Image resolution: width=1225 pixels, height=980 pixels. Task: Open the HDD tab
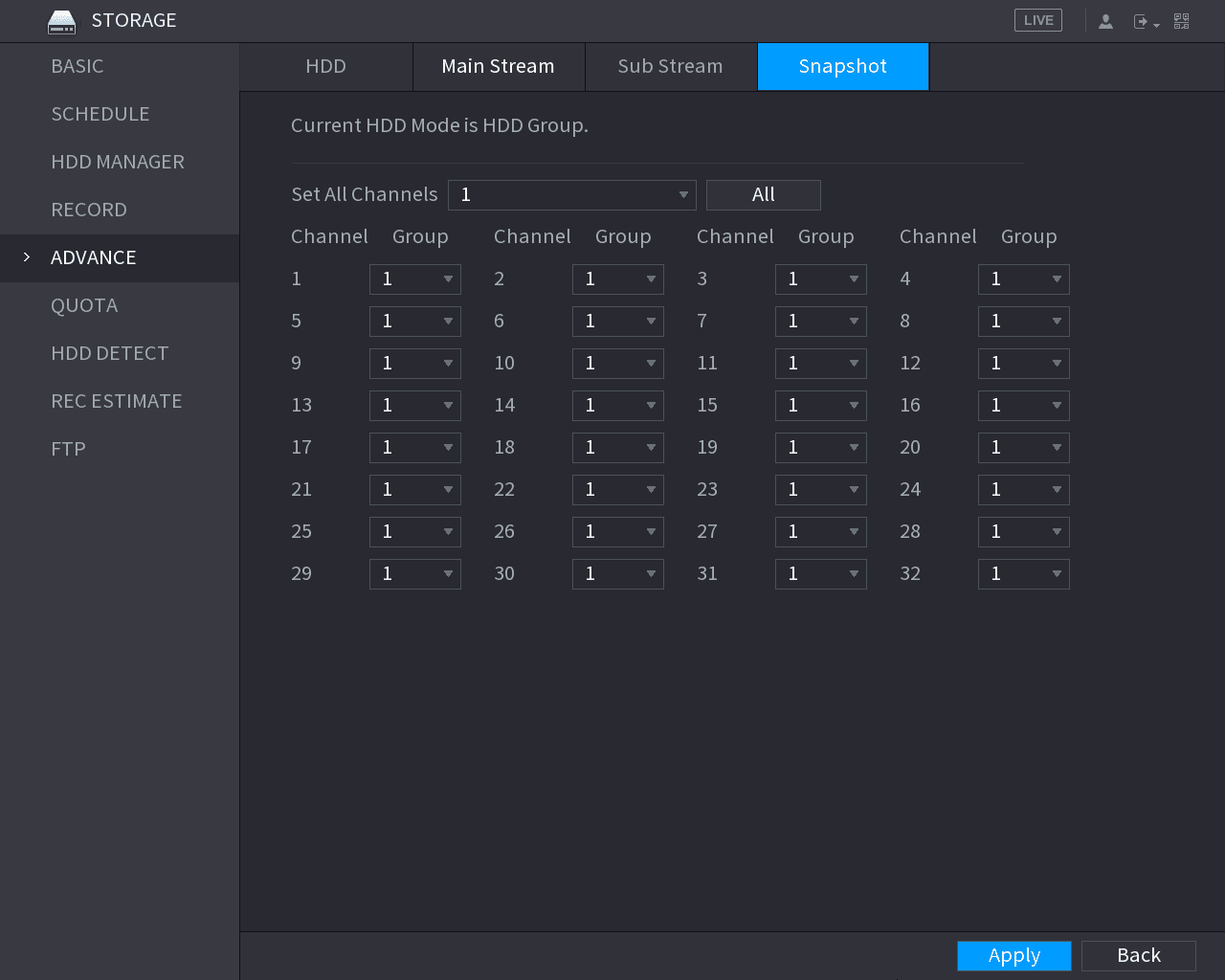pos(326,66)
